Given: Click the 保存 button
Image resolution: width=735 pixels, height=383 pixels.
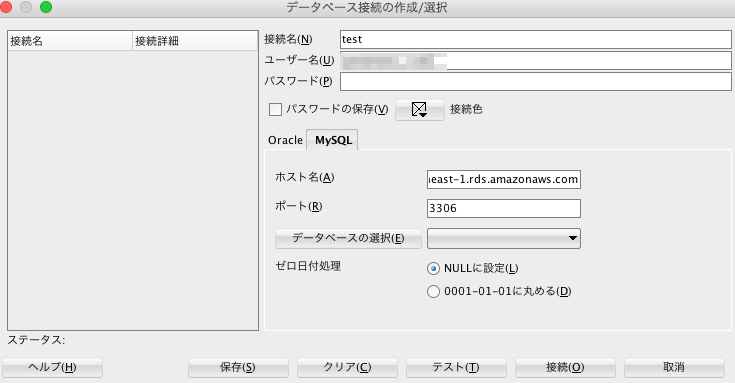Looking at the screenshot, I should (x=238, y=367).
